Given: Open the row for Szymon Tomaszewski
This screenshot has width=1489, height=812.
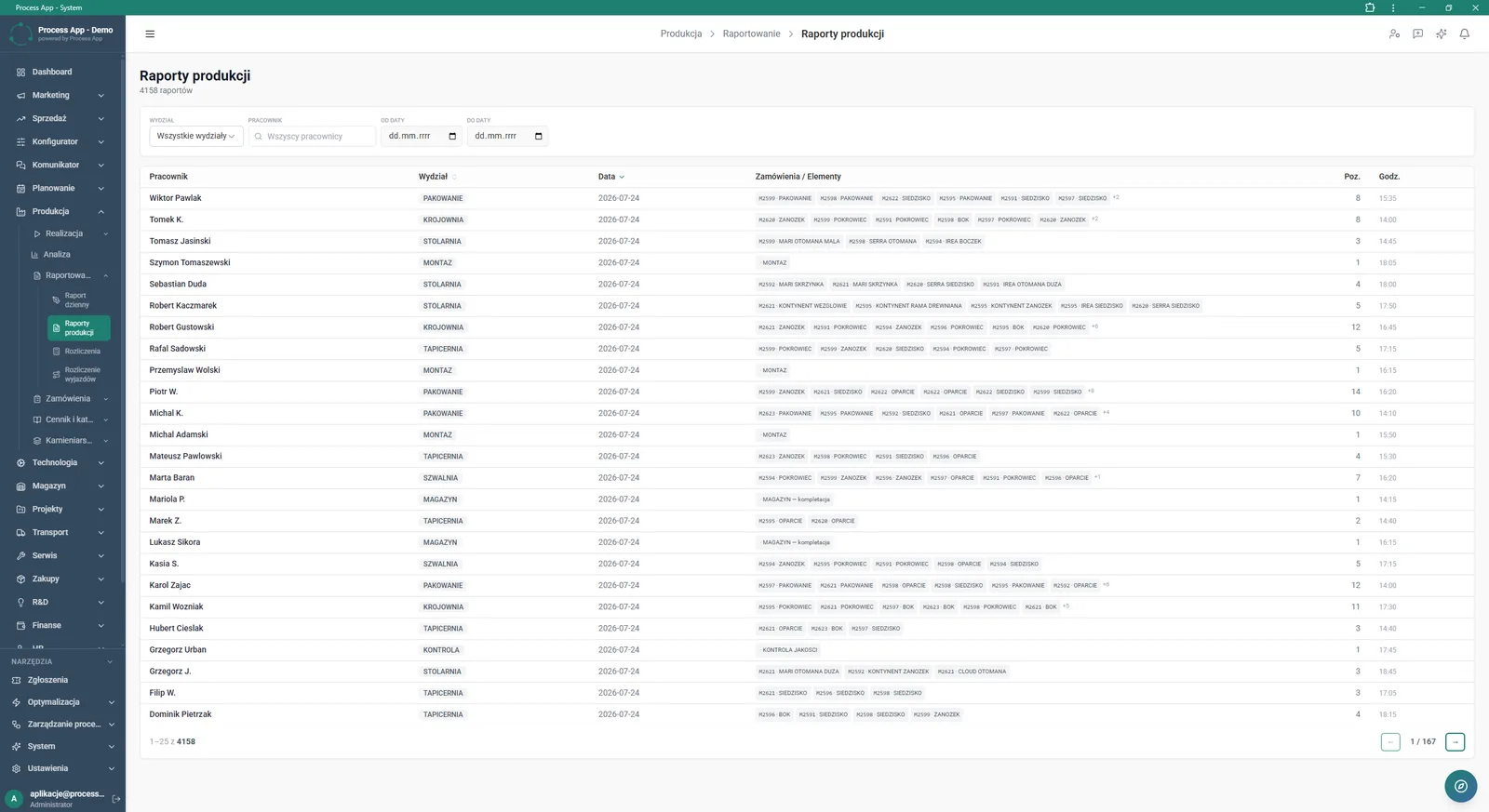Looking at the screenshot, I should (807, 262).
